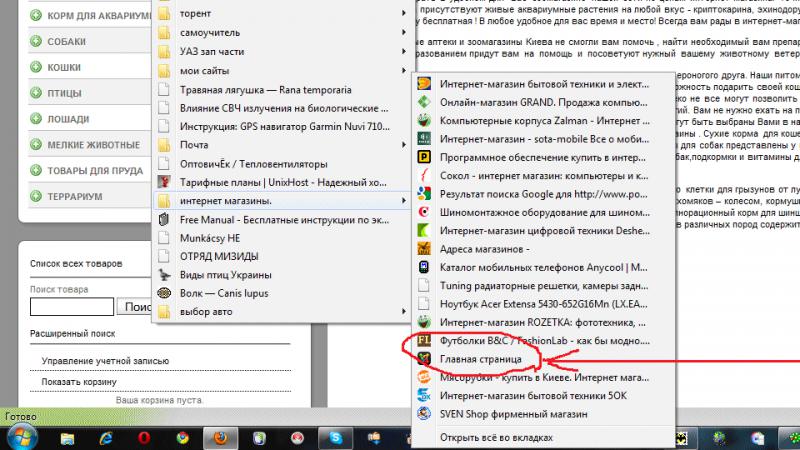
Task: Click the green plus beside КОШКИ
Action: [36, 67]
